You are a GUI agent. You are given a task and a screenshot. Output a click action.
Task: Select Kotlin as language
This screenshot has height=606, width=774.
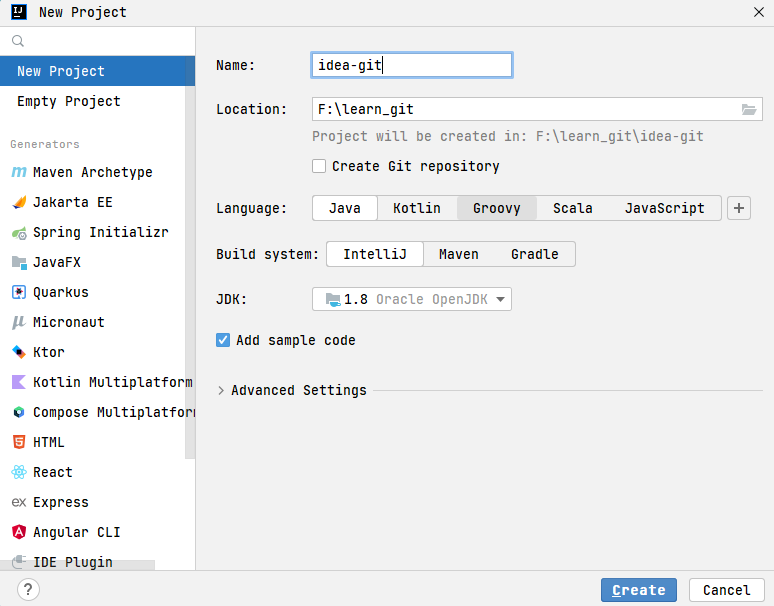pos(417,208)
